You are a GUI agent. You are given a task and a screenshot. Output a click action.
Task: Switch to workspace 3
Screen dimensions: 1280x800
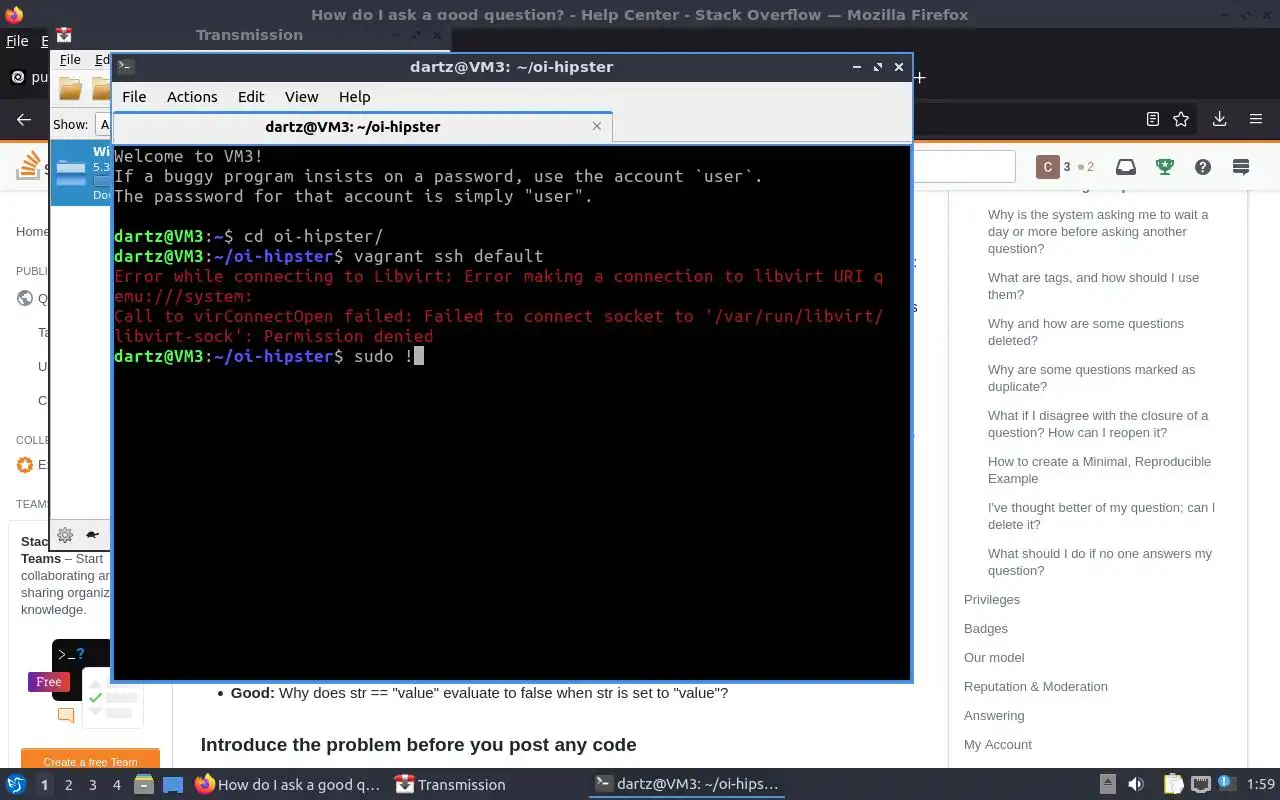(x=93, y=785)
